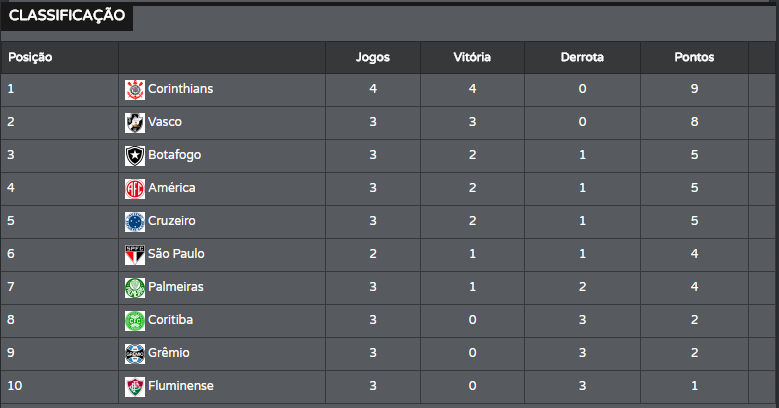Image resolution: width=779 pixels, height=408 pixels.
Task: Click Corinthians' points value 9
Action: click(694, 89)
